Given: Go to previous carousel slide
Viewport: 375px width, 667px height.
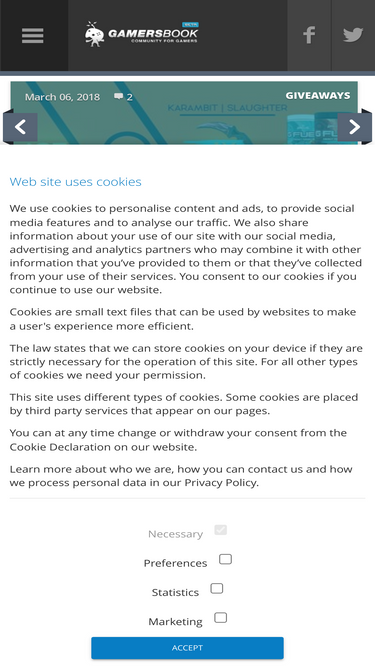Looking at the screenshot, I should pyautogui.click(x=20, y=127).
